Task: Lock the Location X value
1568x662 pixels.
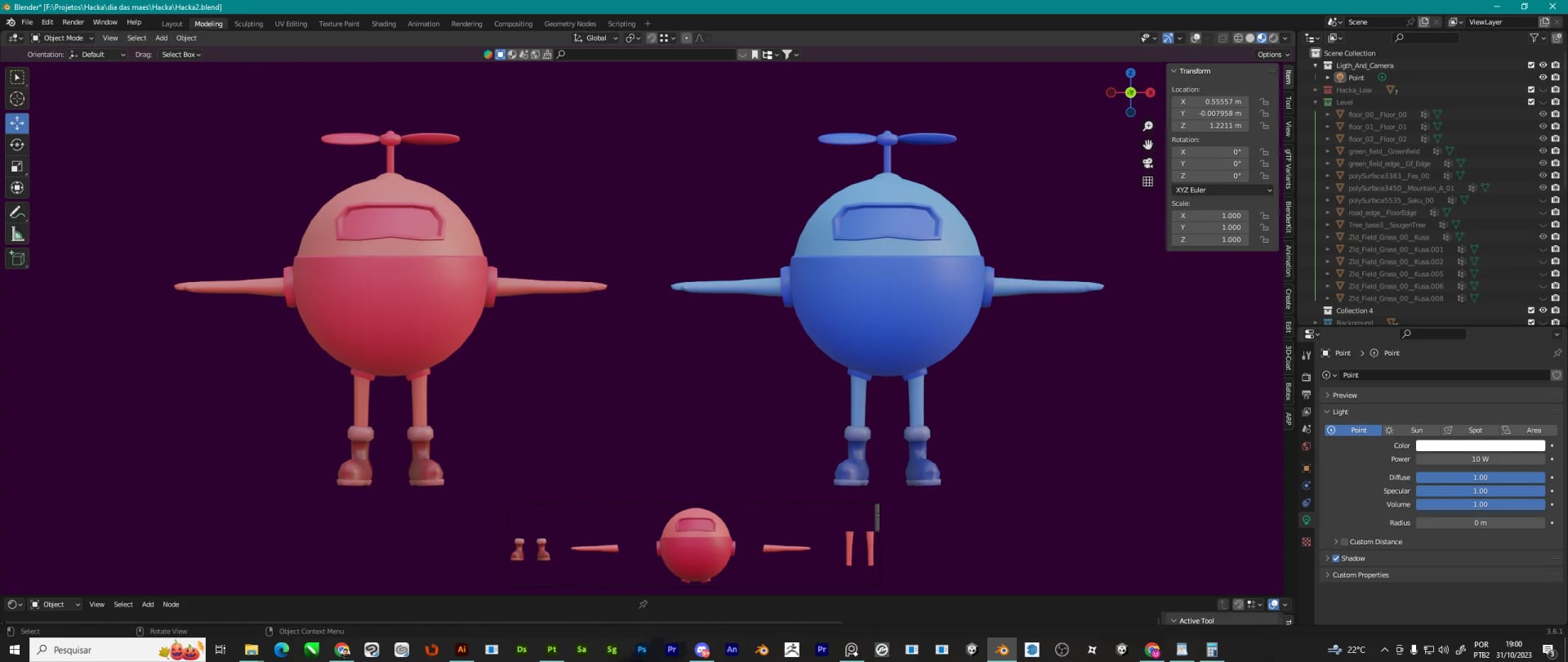Action: (x=1264, y=102)
